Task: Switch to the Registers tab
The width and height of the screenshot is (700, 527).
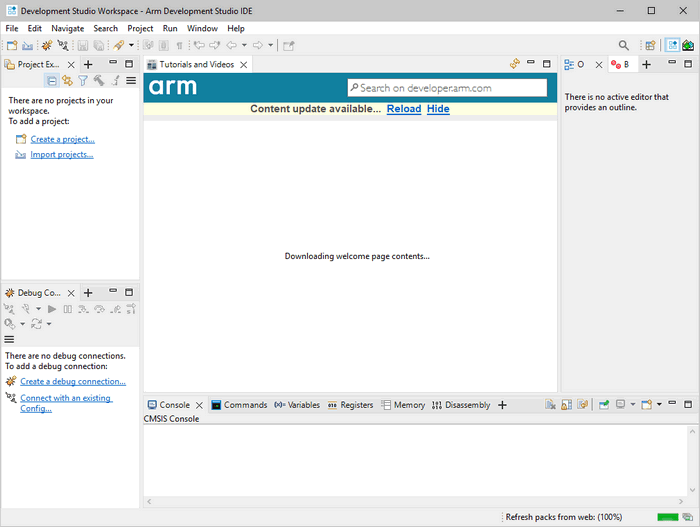Action: [350, 405]
